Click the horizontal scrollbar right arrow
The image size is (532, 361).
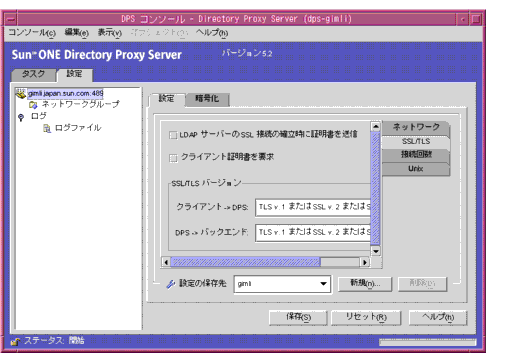pos(365,262)
